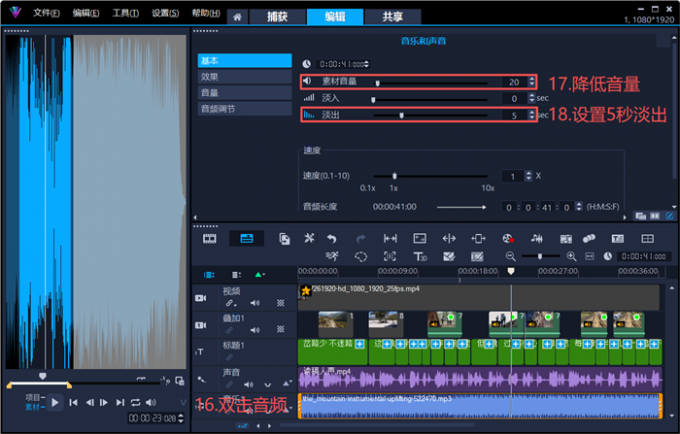The width and height of the screenshot is (680, 434).
Task: Click the copy icon in the timeline toolbar
Action: click(x=284, y=238)
